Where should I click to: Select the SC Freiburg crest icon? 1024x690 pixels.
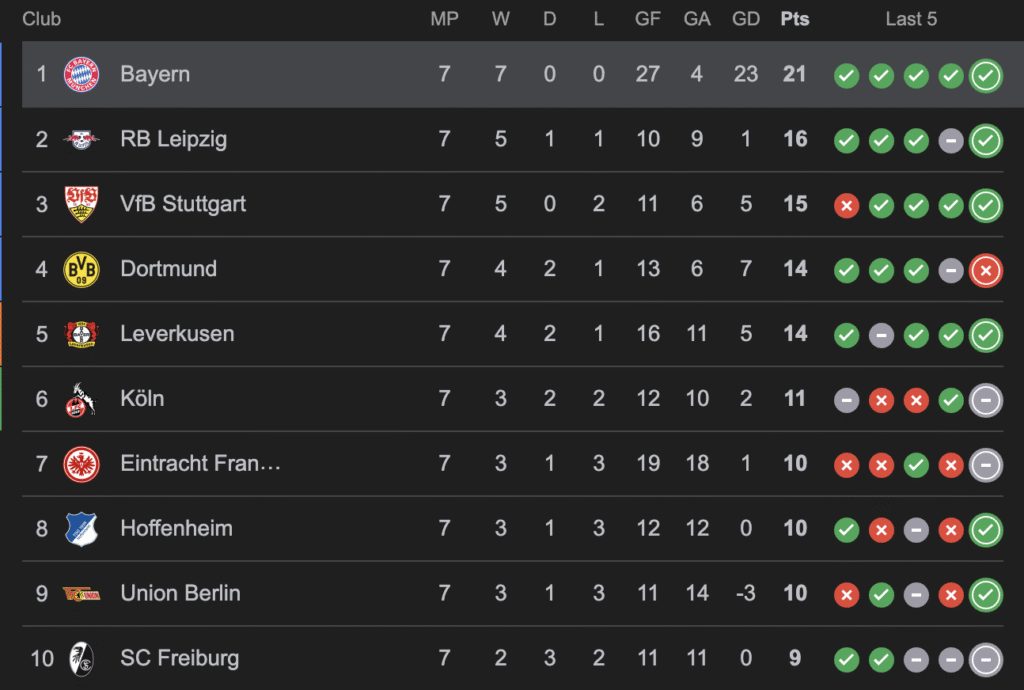pos(81,658)
